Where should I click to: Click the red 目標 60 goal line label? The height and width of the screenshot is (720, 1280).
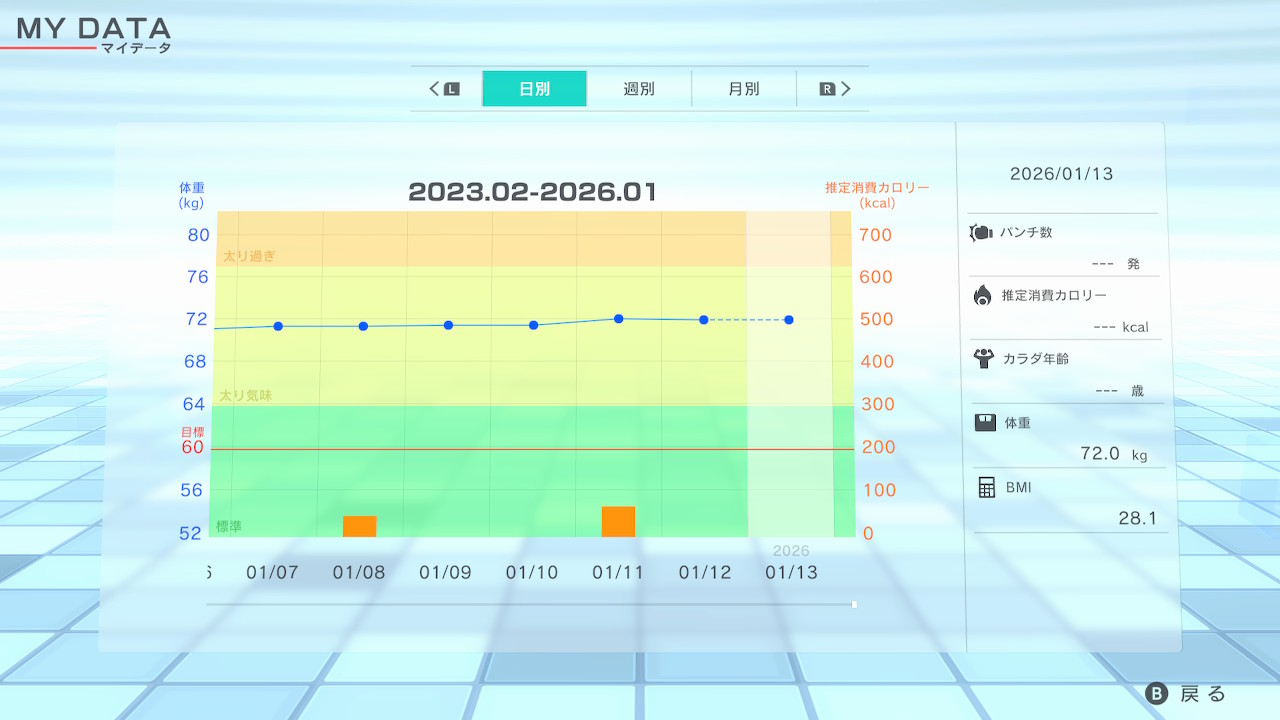[192, 441]
